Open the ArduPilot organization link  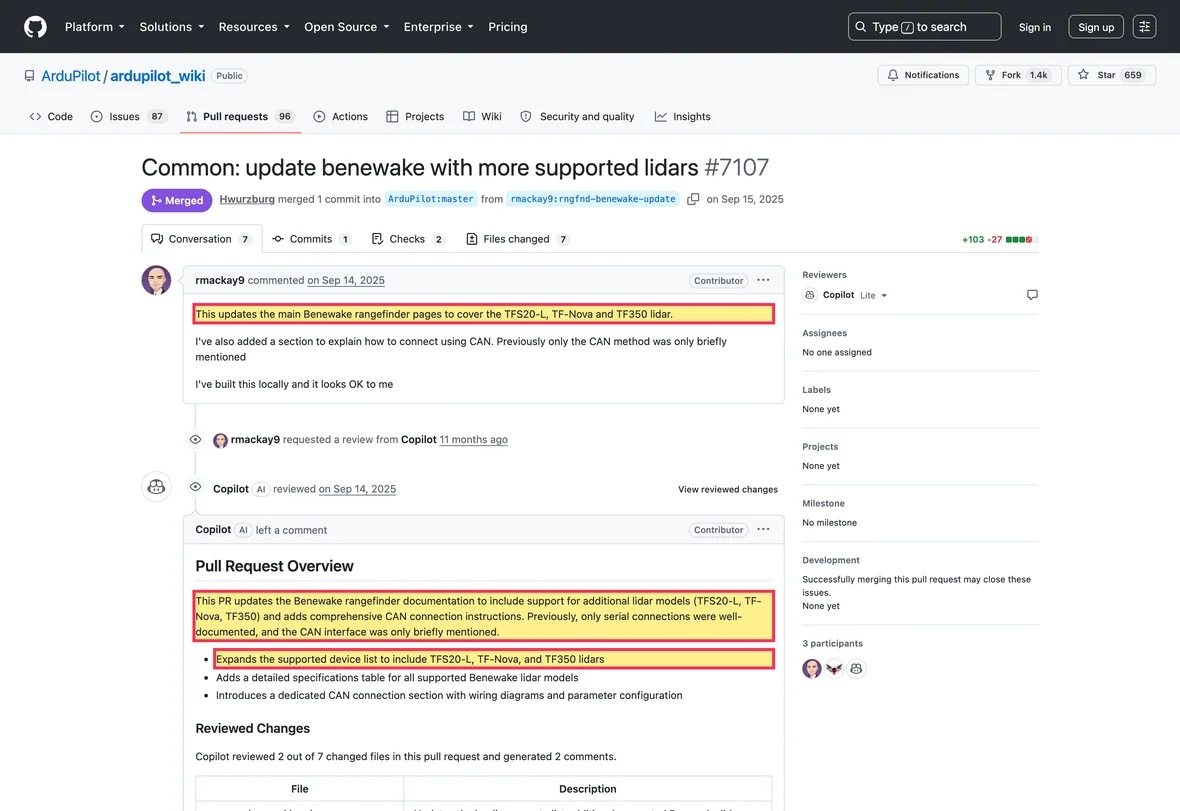tap(71, 76)
